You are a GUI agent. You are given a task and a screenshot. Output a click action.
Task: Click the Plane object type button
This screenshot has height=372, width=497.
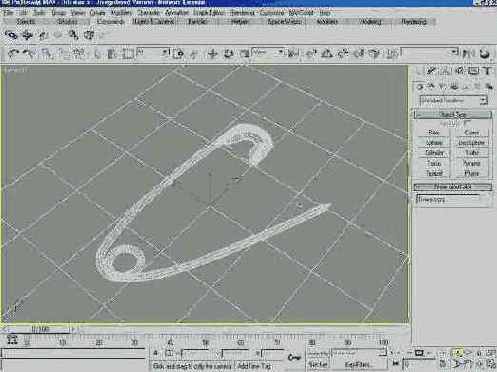472,173
